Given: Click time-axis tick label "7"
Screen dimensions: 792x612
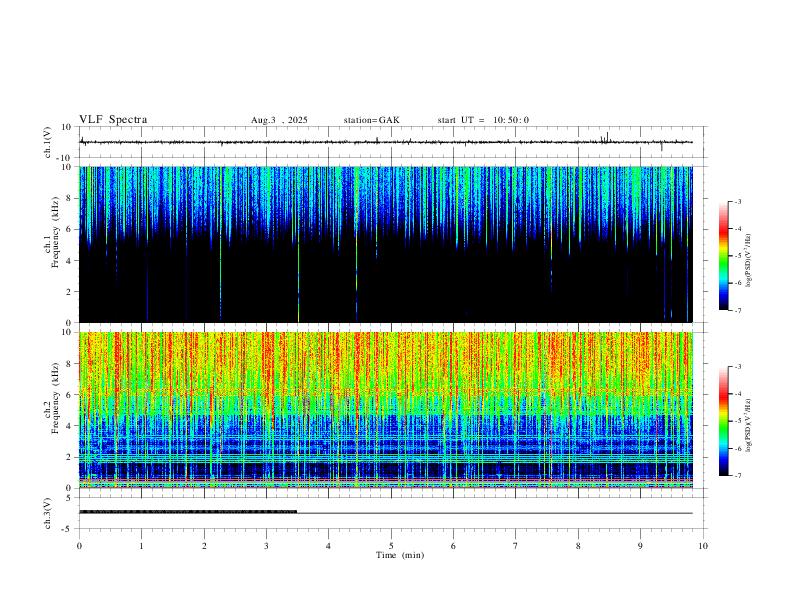Looking at the screenshot, I should [x=516, y=546].
